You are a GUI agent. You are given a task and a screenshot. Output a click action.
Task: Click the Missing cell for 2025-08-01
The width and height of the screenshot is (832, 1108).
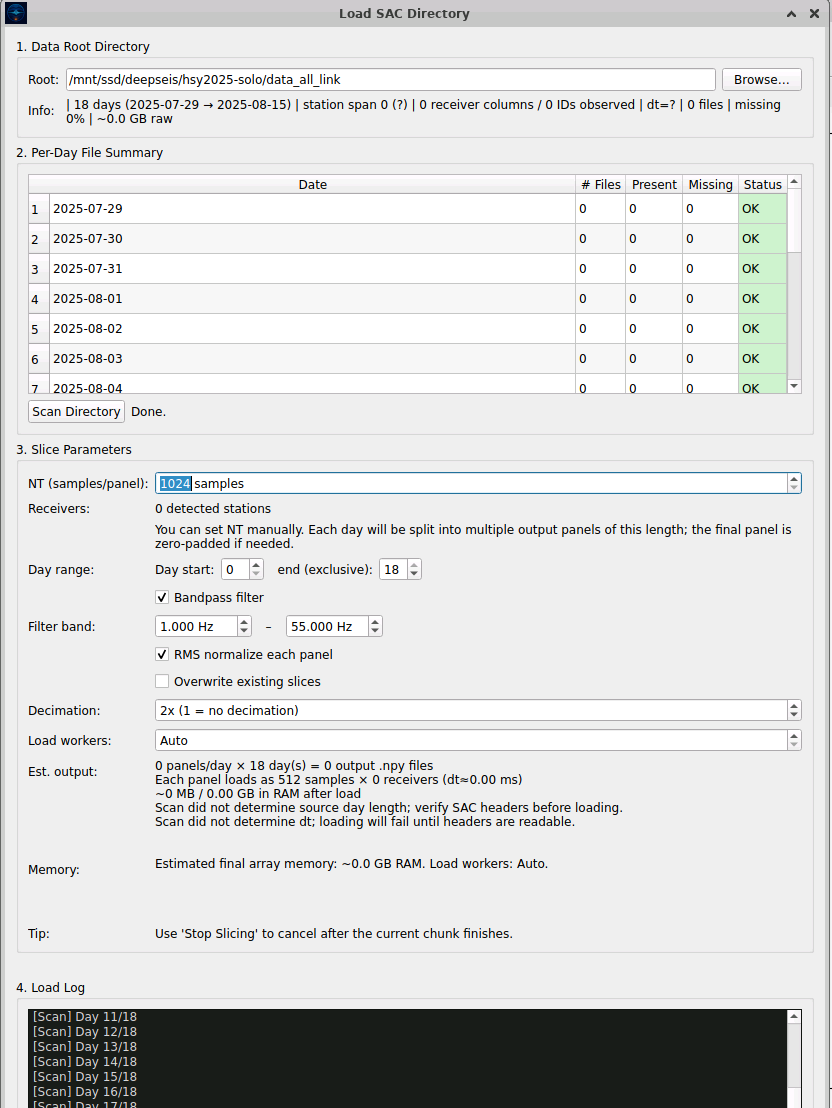click(710, 299)
